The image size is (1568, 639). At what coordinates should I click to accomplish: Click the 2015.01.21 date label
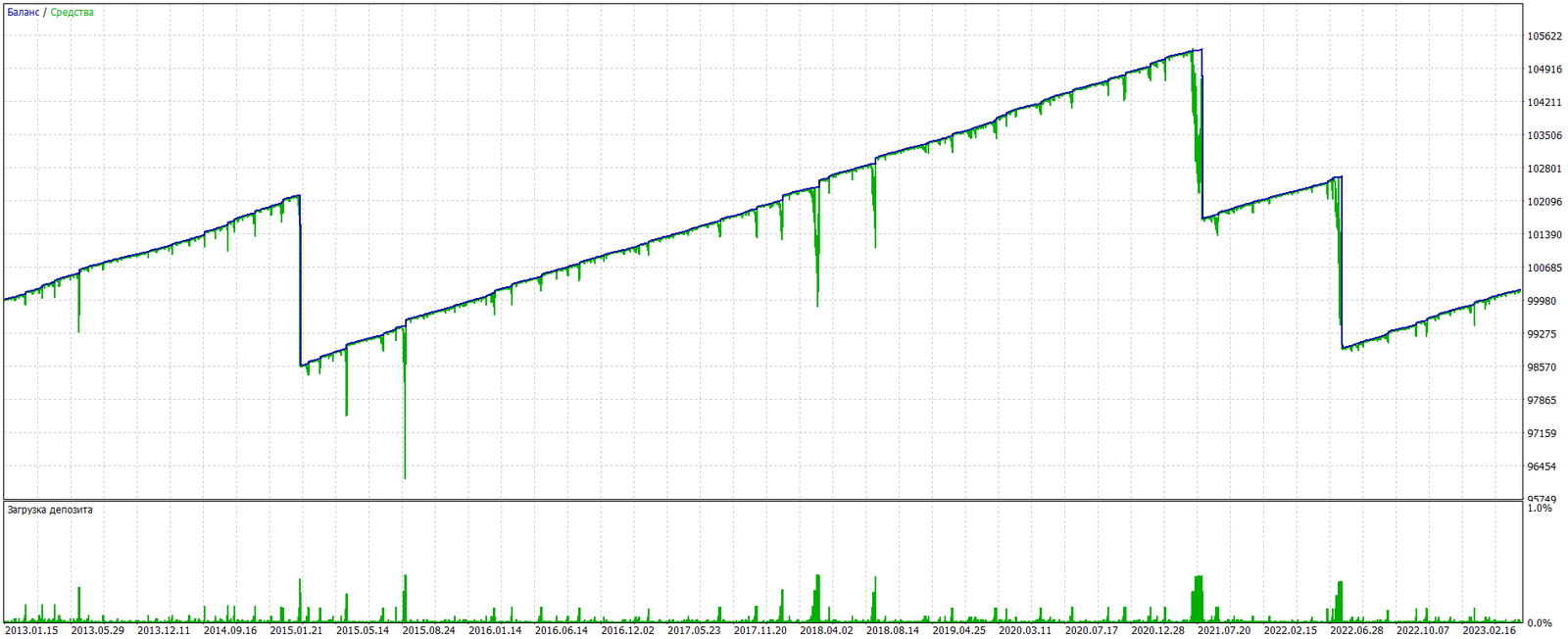(296, 630)
